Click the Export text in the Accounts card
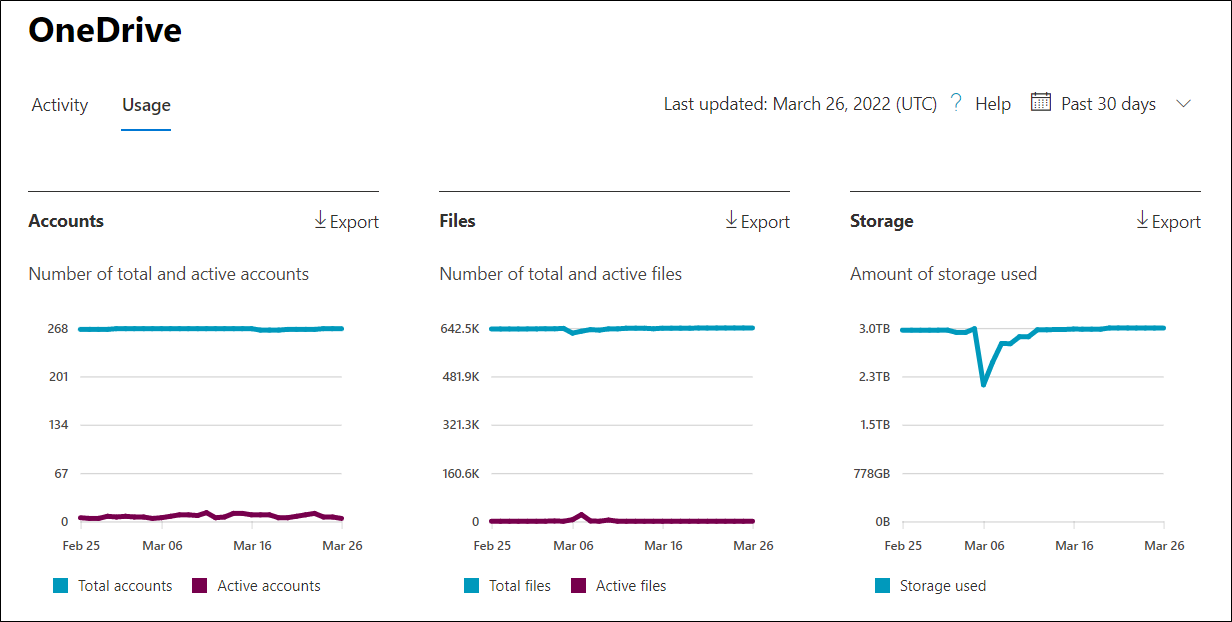1232x622 pixels. (354, 222)
